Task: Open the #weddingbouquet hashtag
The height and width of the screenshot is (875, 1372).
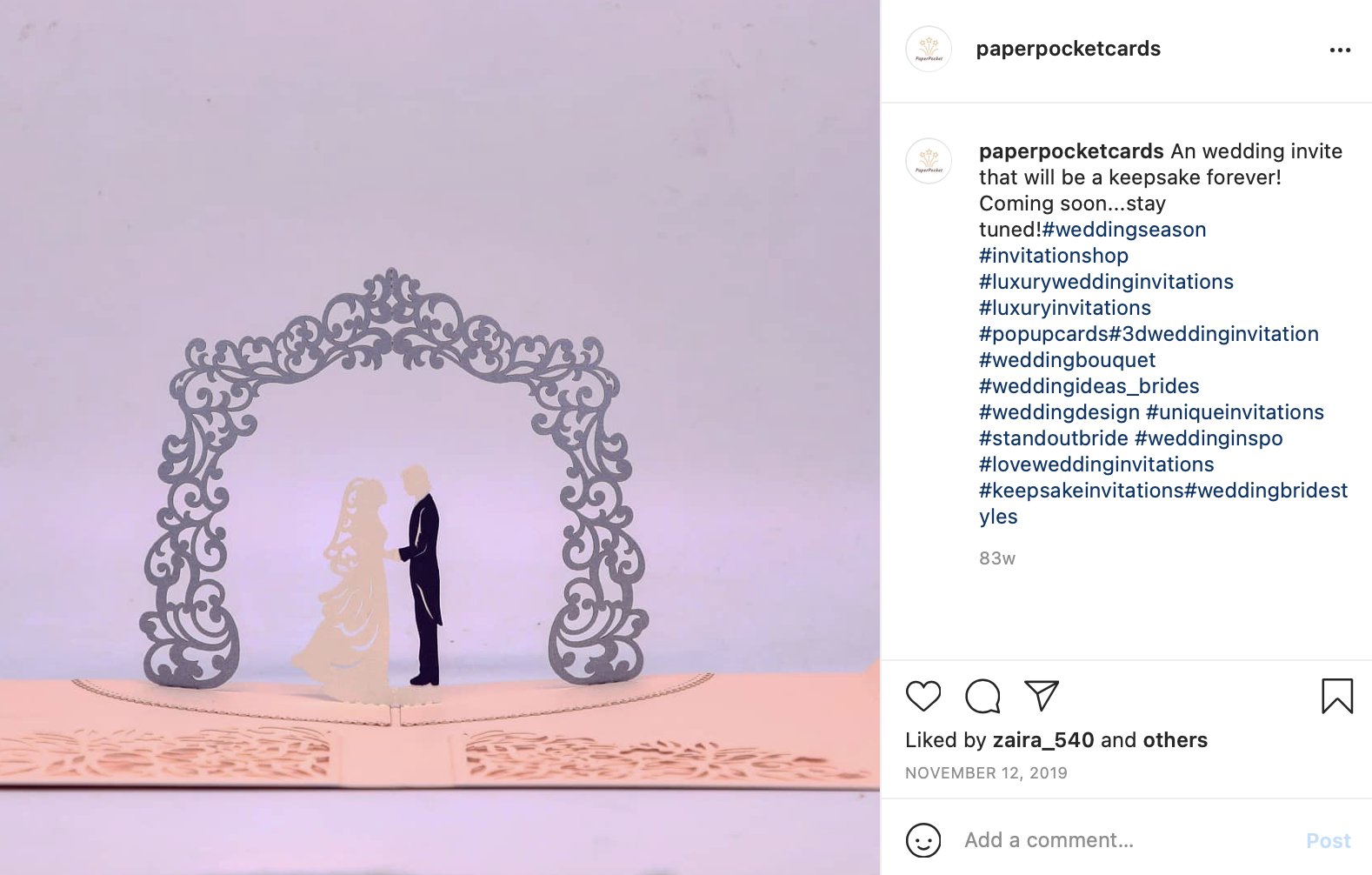Action: click(x=1068, y=360)
